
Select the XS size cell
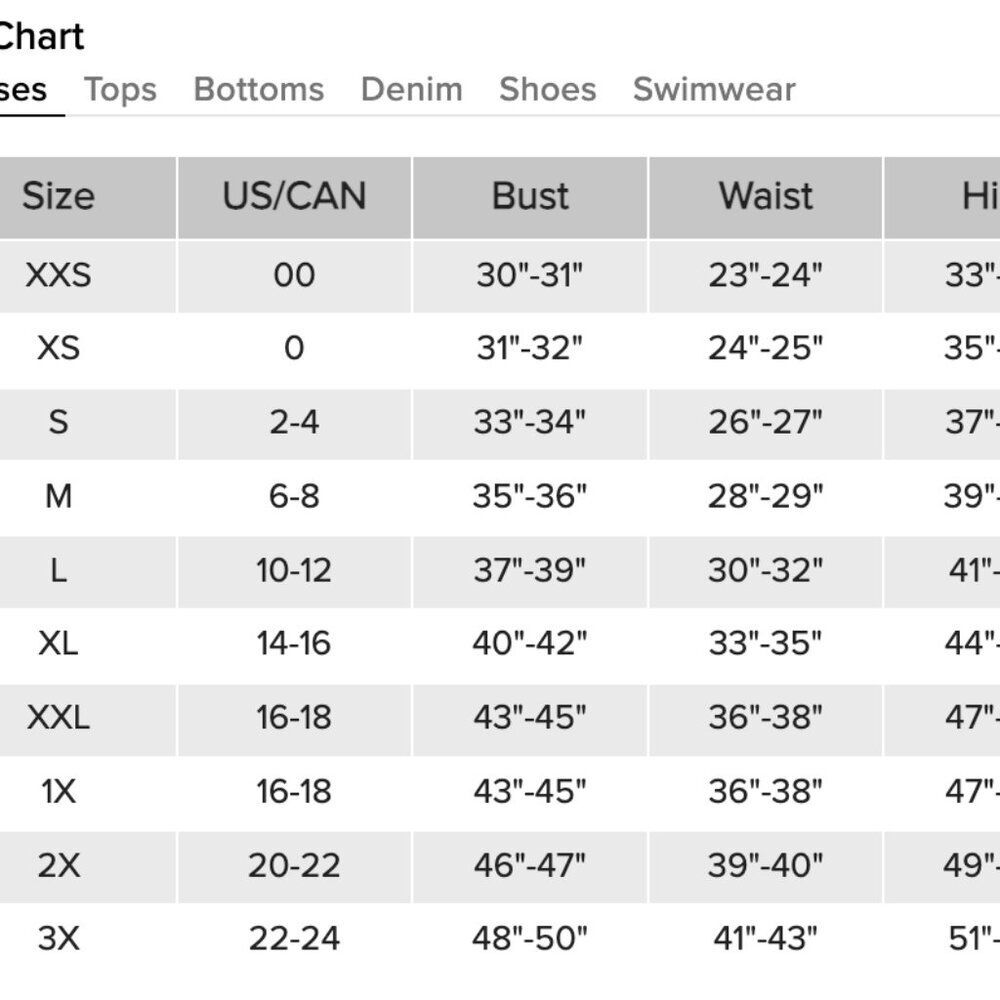[59, 348]
